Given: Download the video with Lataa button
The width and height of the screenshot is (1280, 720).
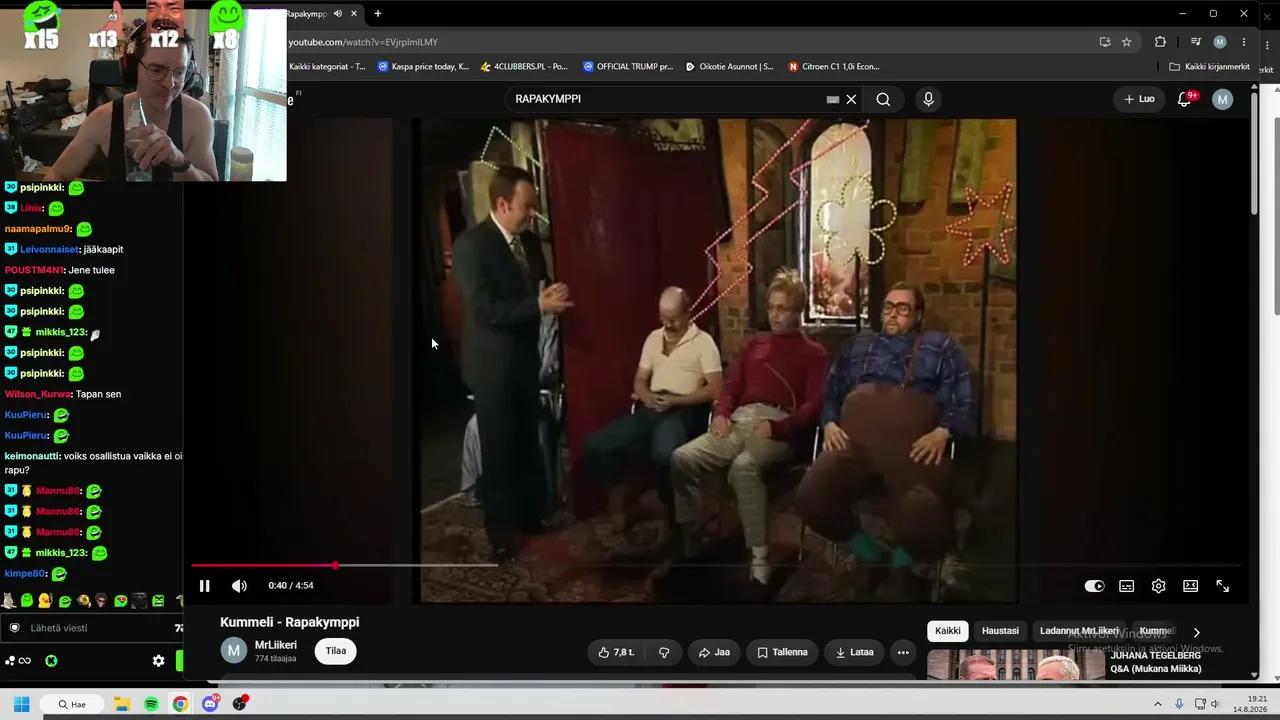Looking at the screenshot, I should (x=855, y=652).
